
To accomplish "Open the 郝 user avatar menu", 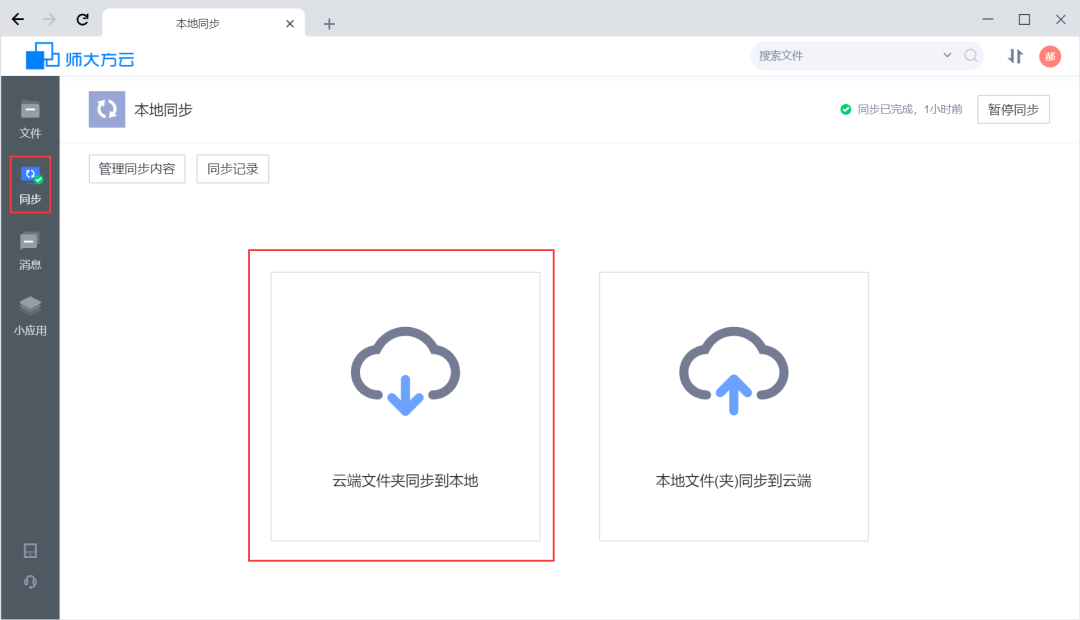I will [x=1050, y=56].
